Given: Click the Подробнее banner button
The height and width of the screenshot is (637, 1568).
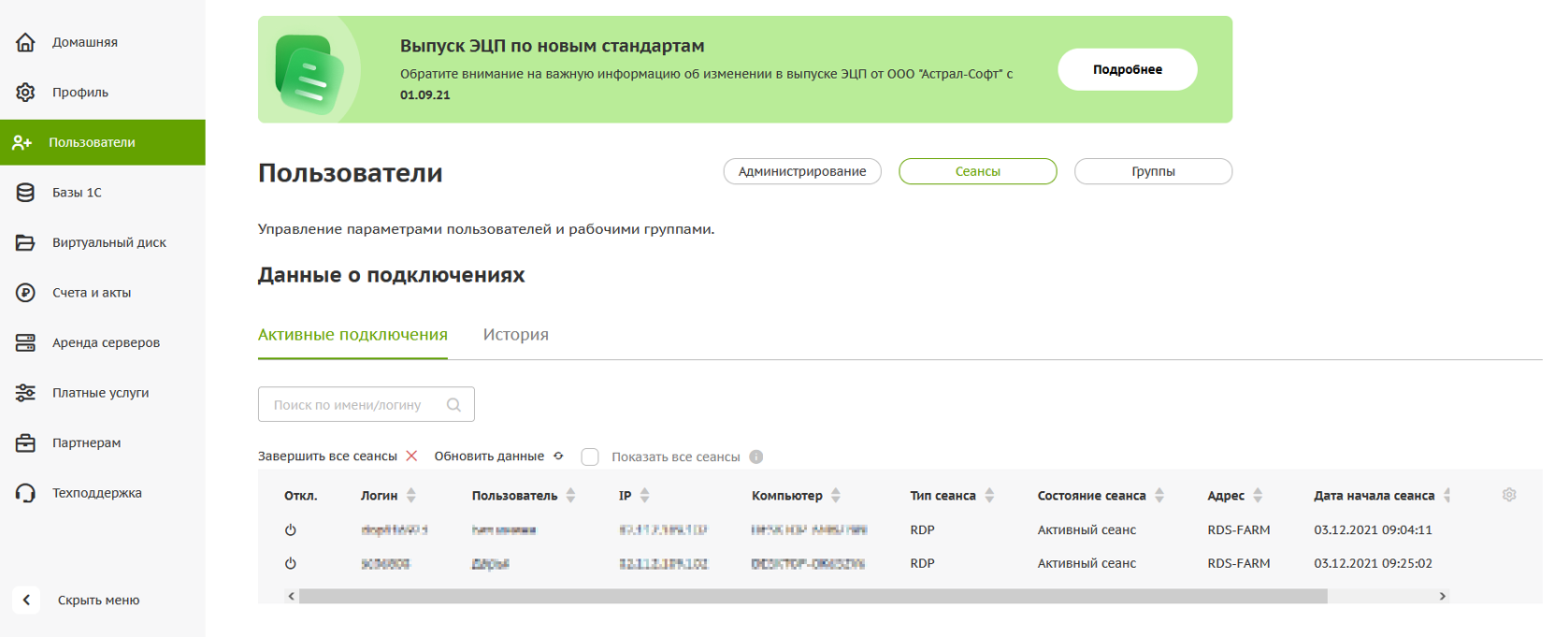Looking at the screenshot, I should click(1128, 69).
